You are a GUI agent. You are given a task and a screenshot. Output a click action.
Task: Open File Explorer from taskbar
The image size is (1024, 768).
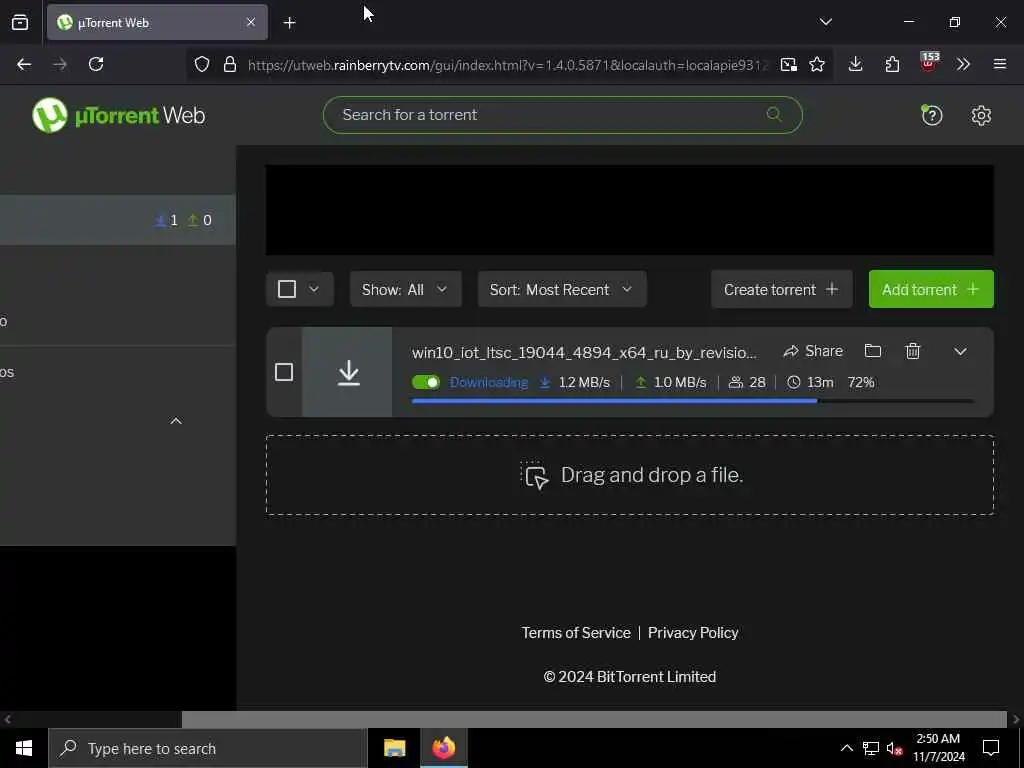coord(394,748)
